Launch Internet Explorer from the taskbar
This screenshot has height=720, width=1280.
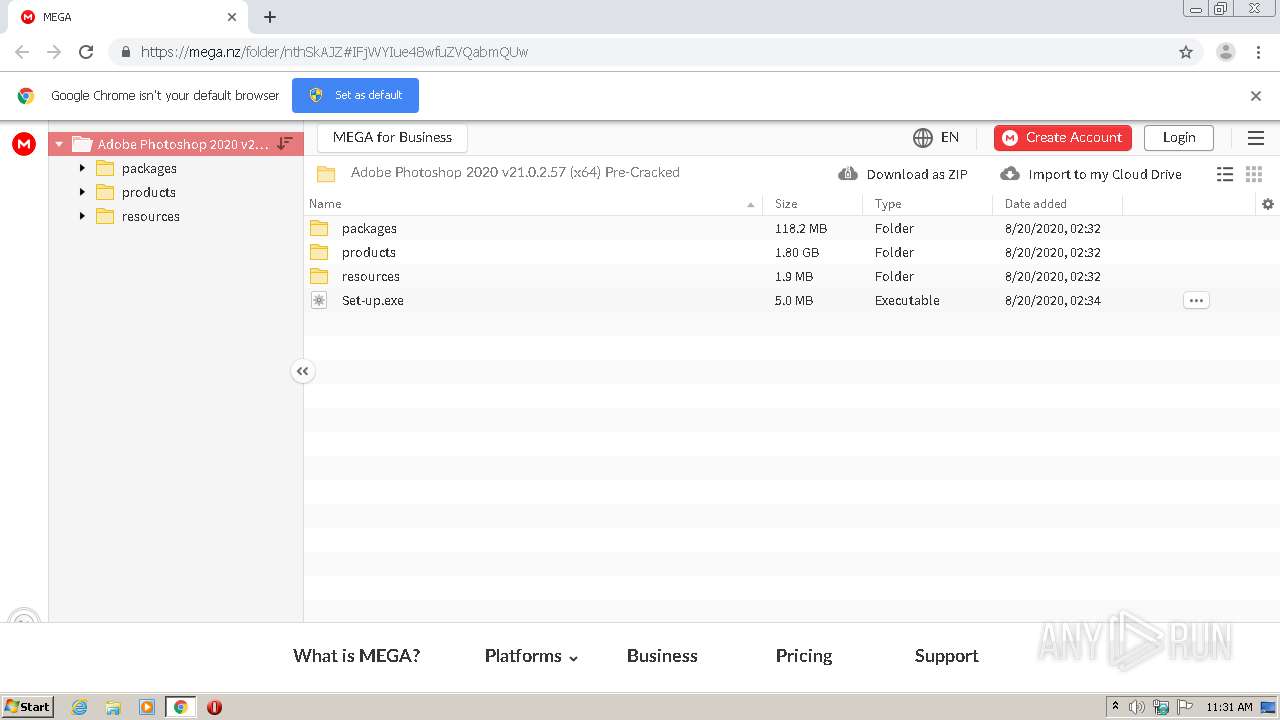click(79, 707)
